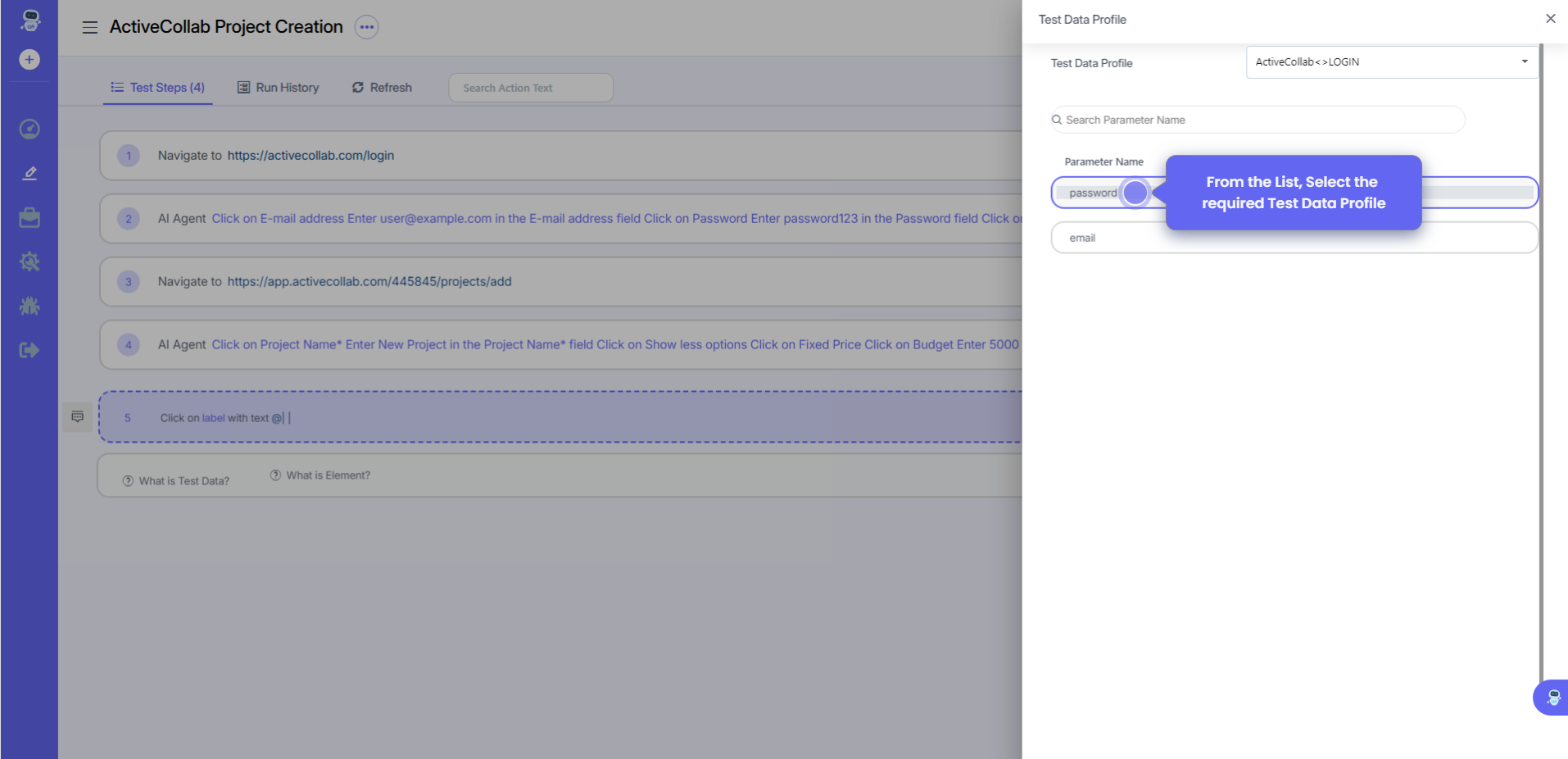Viewport: 1568px width, 759px height.
Task: Click the plus create icon in sidebar
Action: [x=29, y=60]
